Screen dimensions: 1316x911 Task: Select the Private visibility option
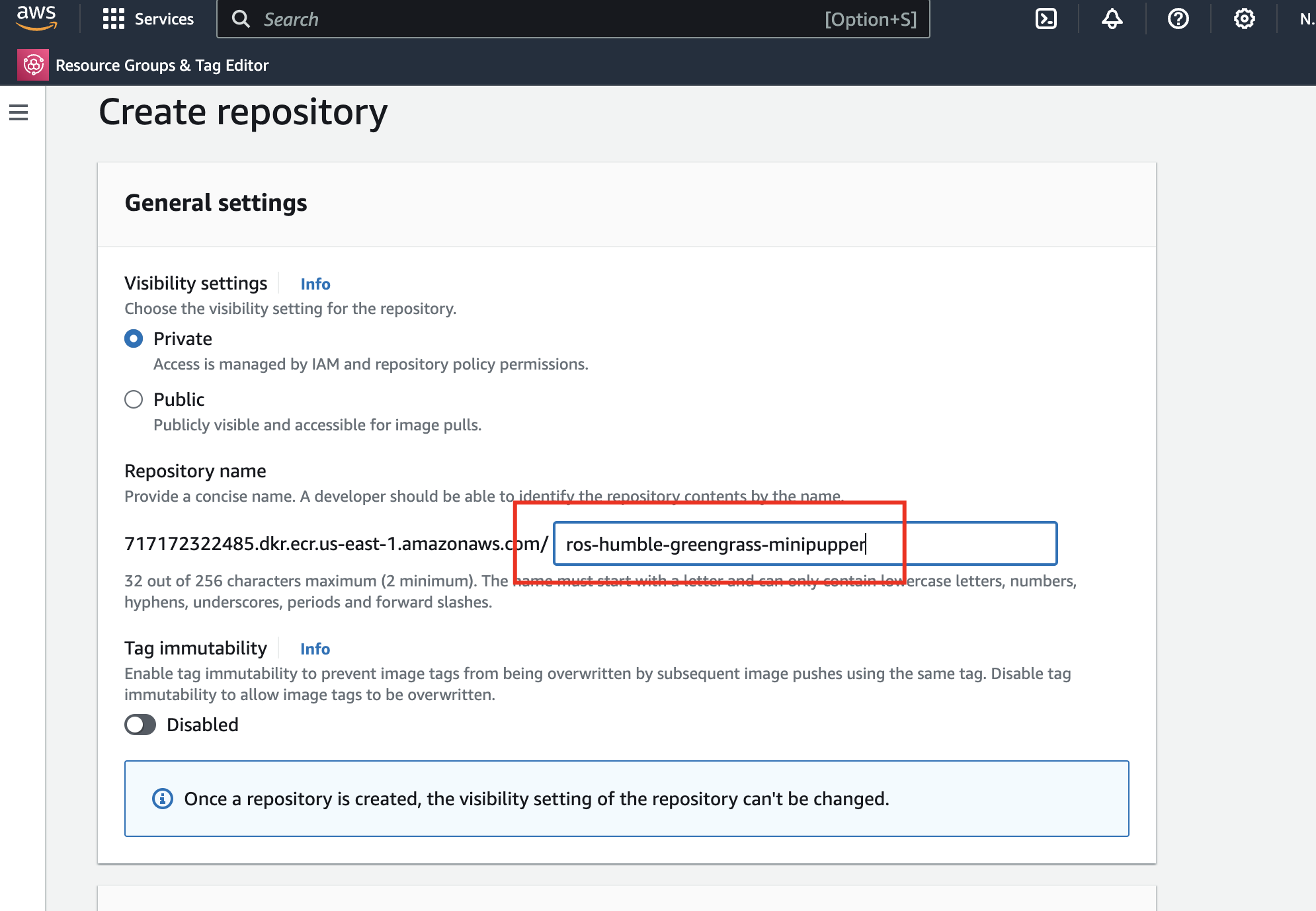(134, 338)
